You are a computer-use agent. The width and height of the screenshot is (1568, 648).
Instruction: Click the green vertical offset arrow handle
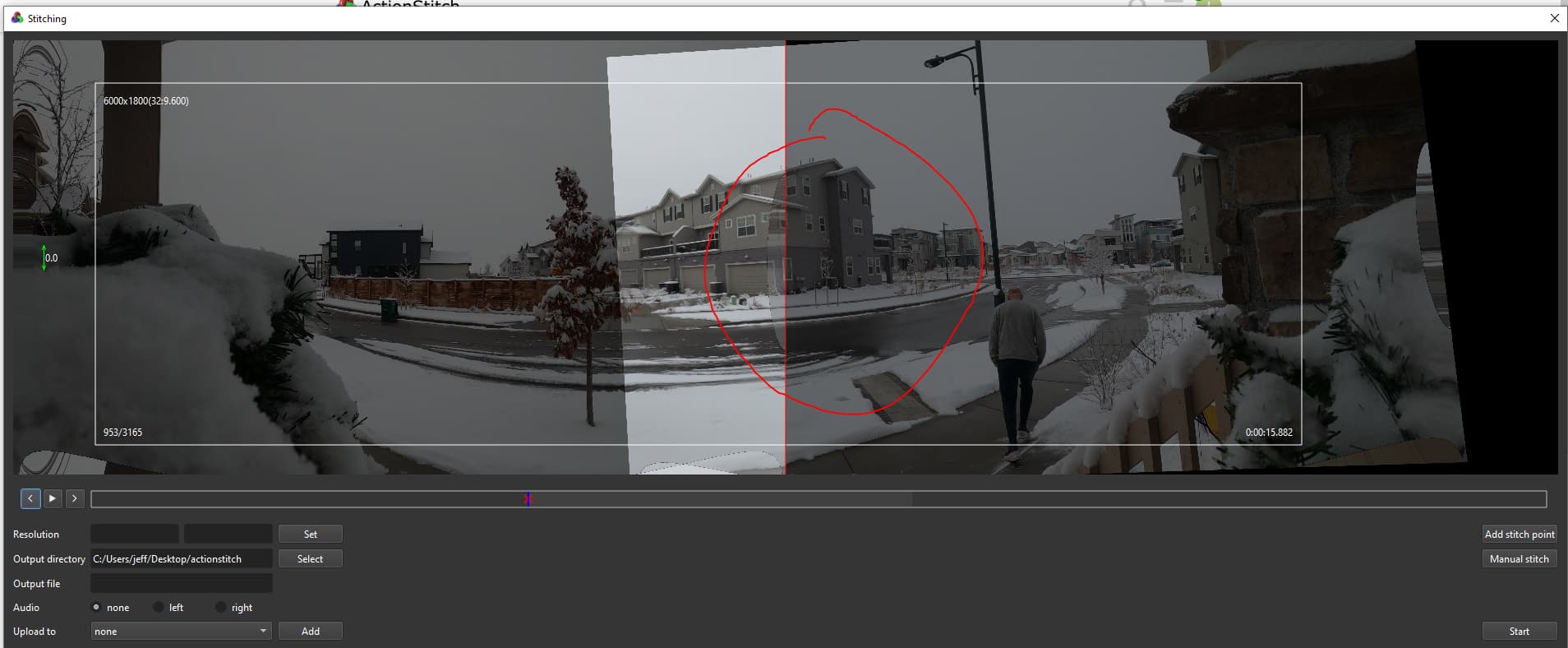[x=44, y=257]
